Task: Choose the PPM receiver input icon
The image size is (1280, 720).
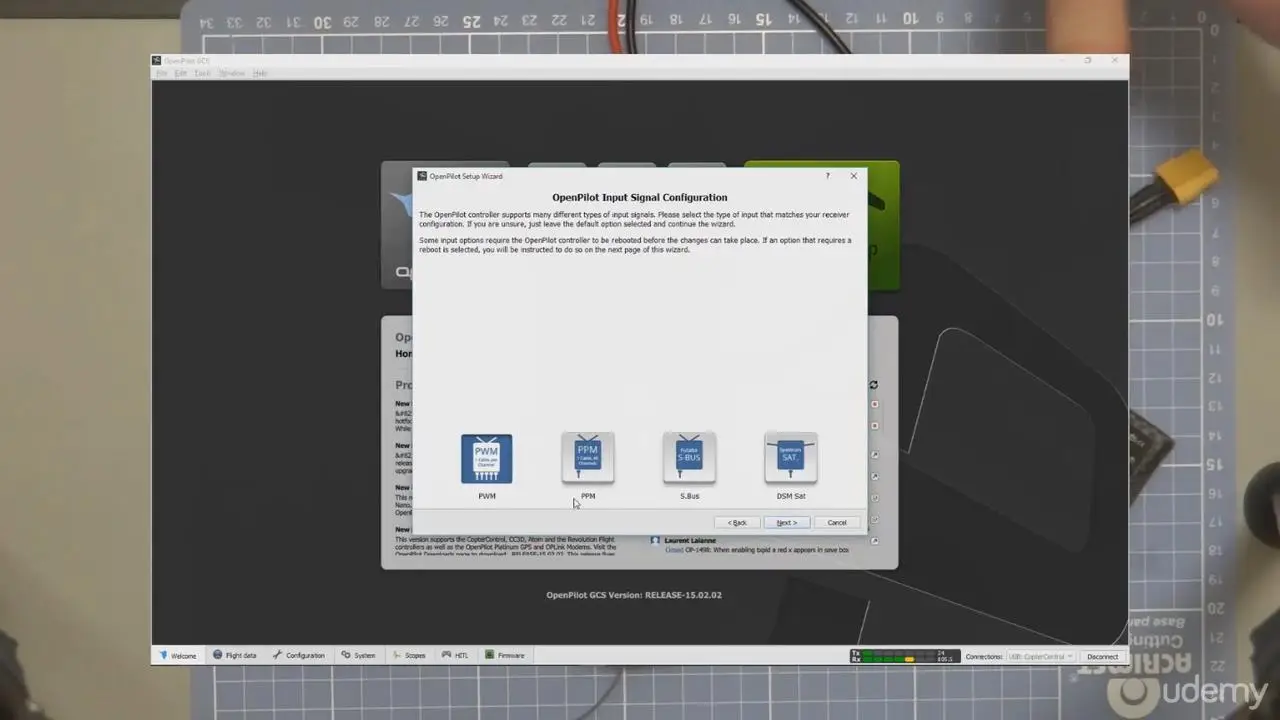Action: click(588, 458)
